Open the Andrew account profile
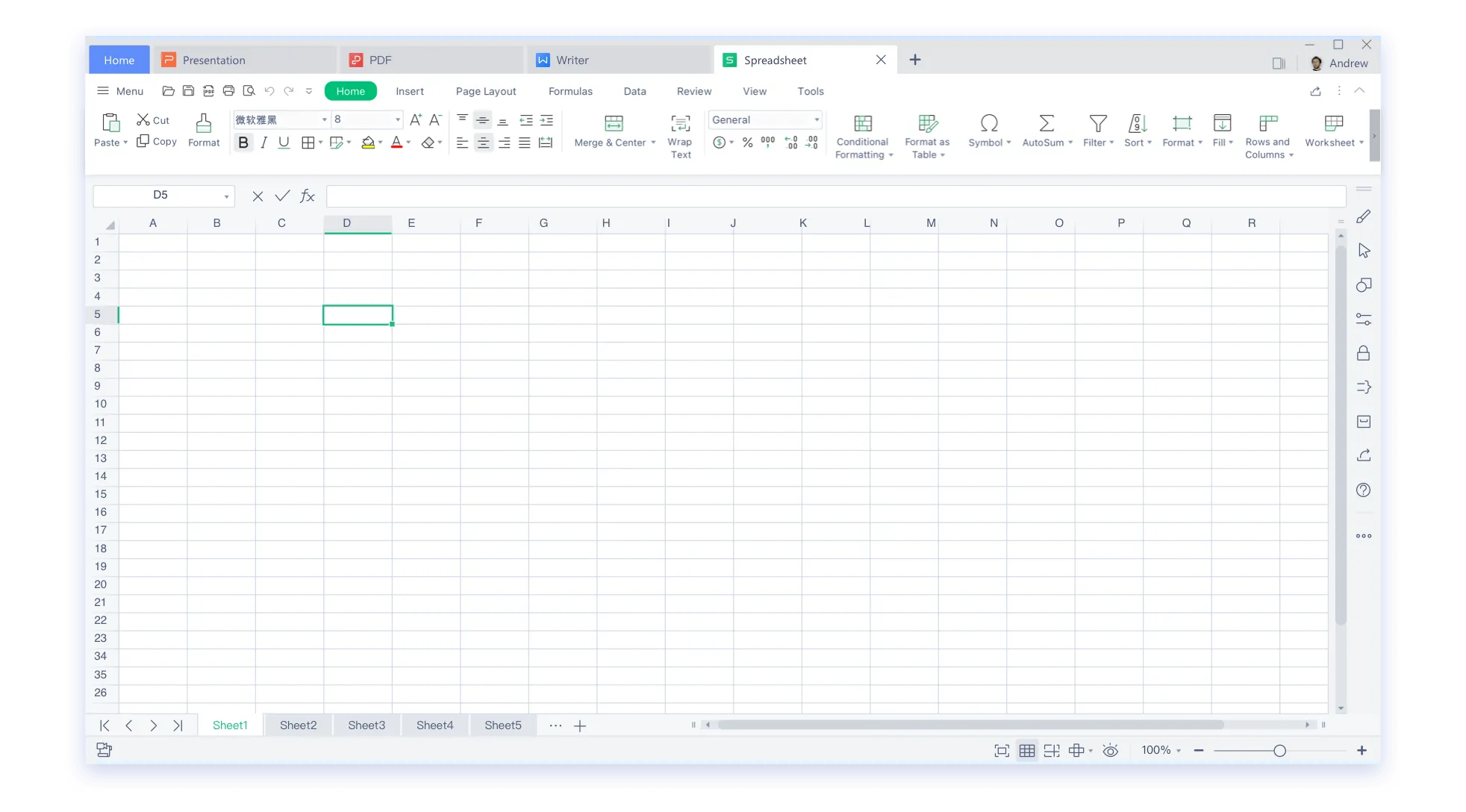Viewport: 1466px width, 812px height. click(1340, 63)
